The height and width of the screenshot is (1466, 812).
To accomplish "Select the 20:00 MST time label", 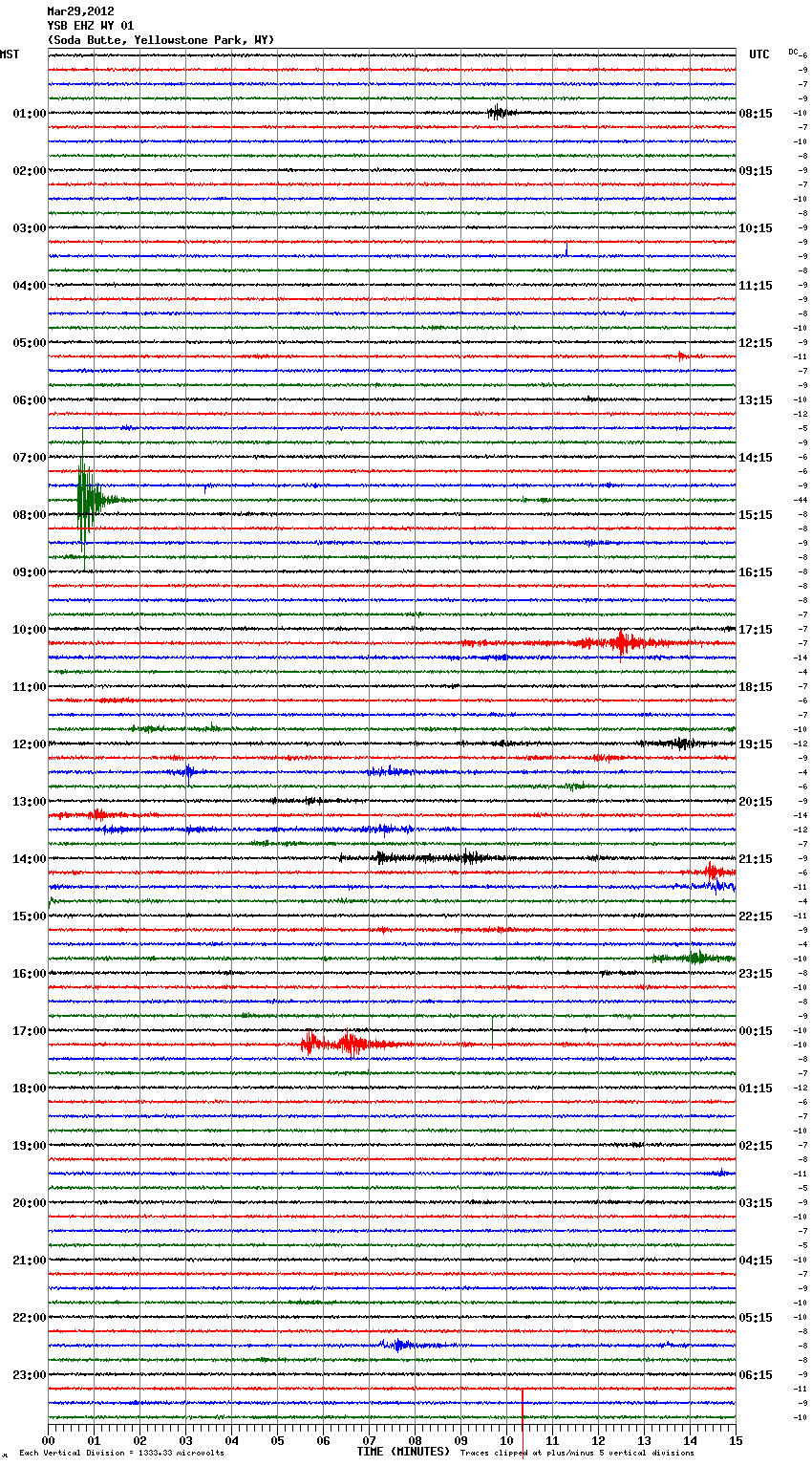I will (x=30, y=1203).
